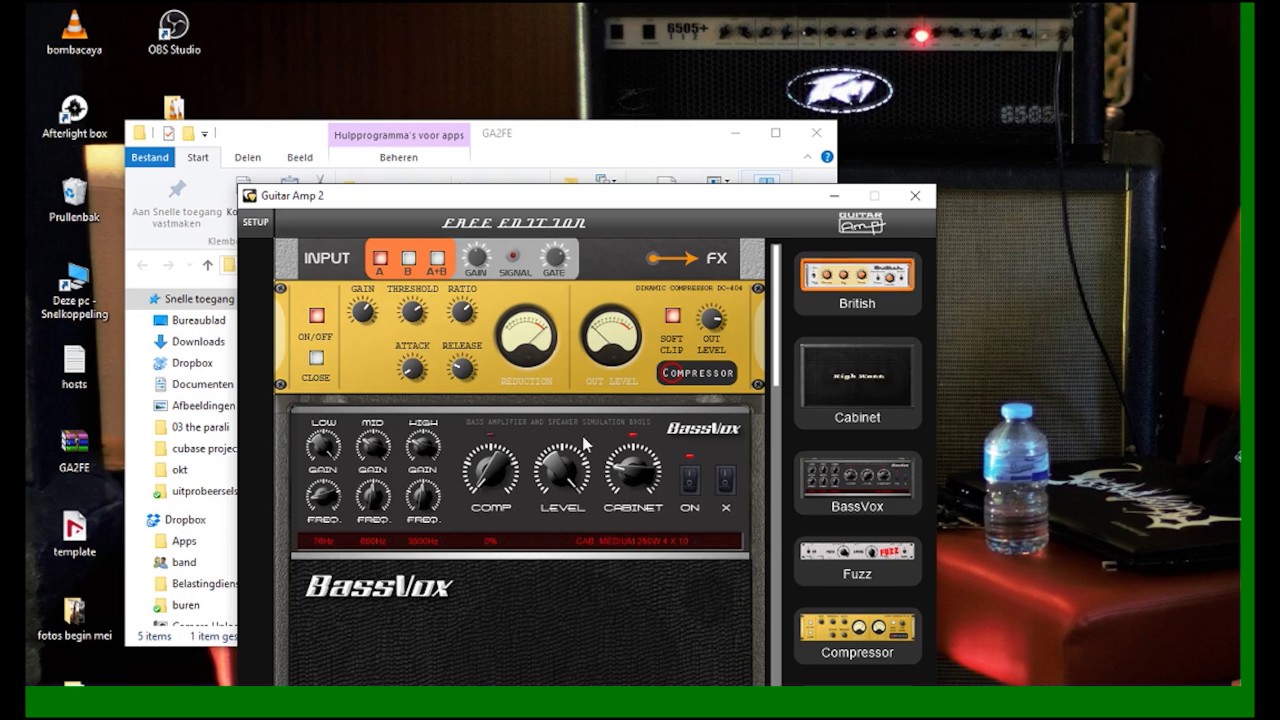This screenshot has height=720, width=1280.
Task: Open Afbeeldingen in Explorer navigation
Action: [195, 405]
